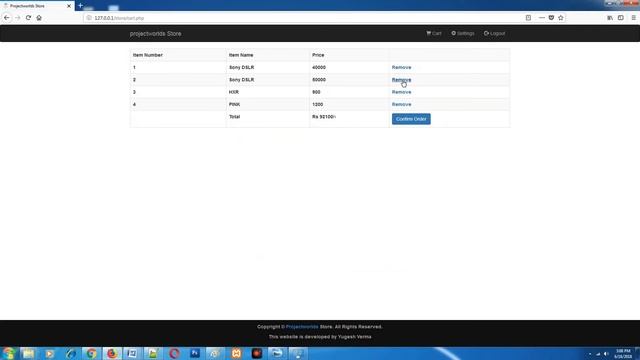Open File Explorer from the taskbar
The image size is (640, 360).
point(29,353)
